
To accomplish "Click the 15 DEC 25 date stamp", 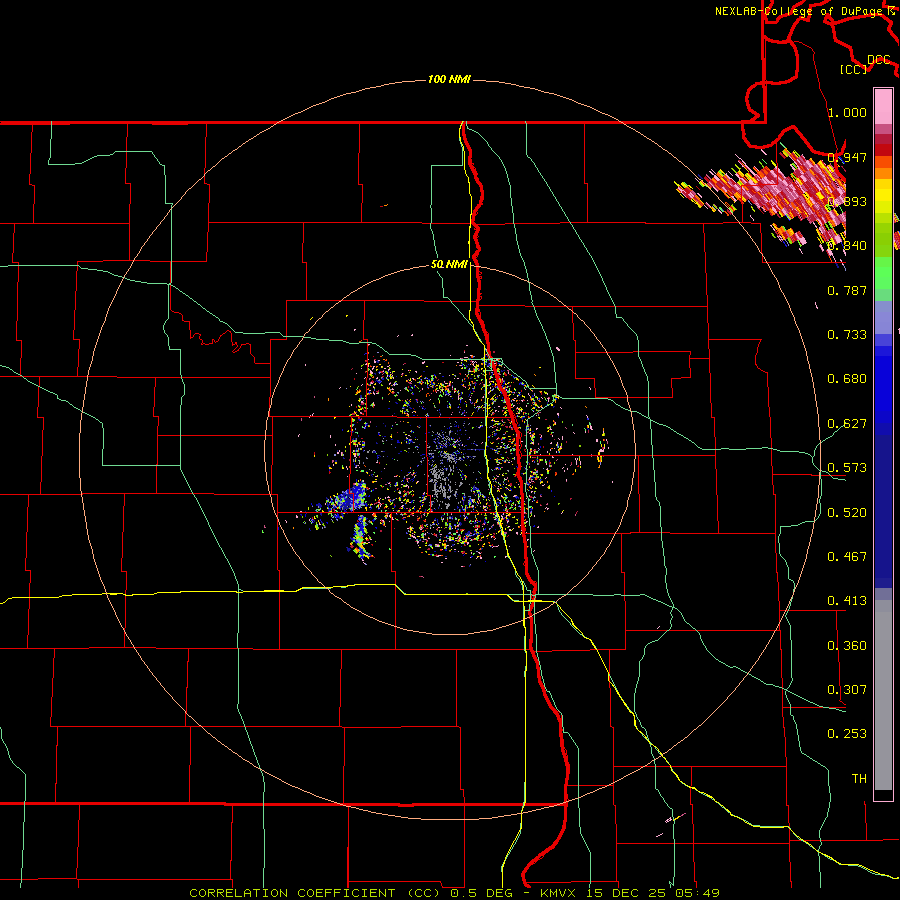I will tap(628, 893).
